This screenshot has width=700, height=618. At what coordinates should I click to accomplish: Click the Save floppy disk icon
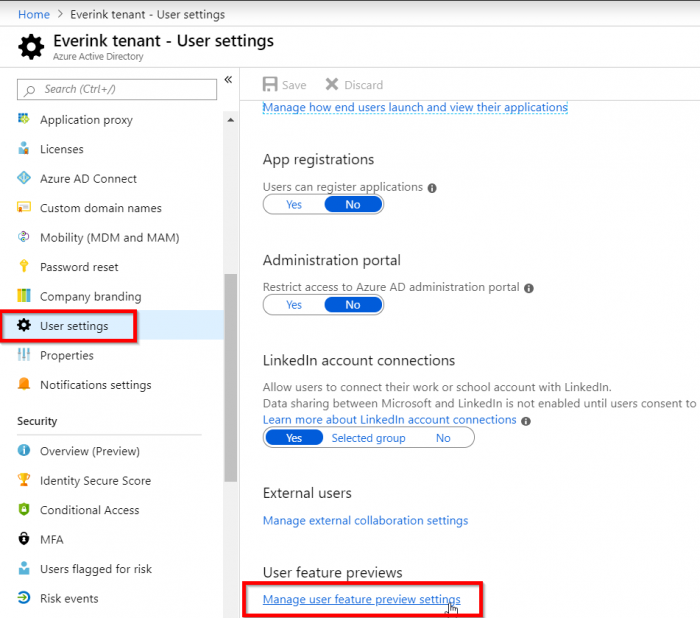click(270, 84)
